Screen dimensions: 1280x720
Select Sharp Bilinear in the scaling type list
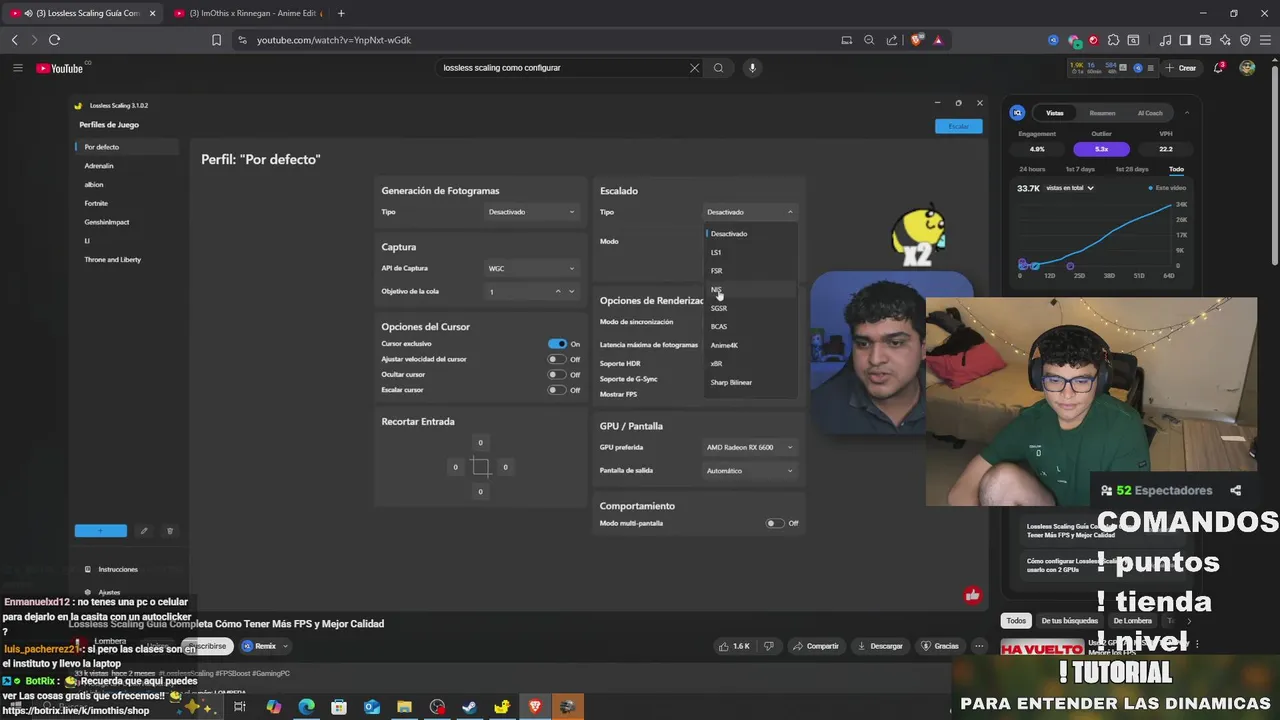point(751,382)
